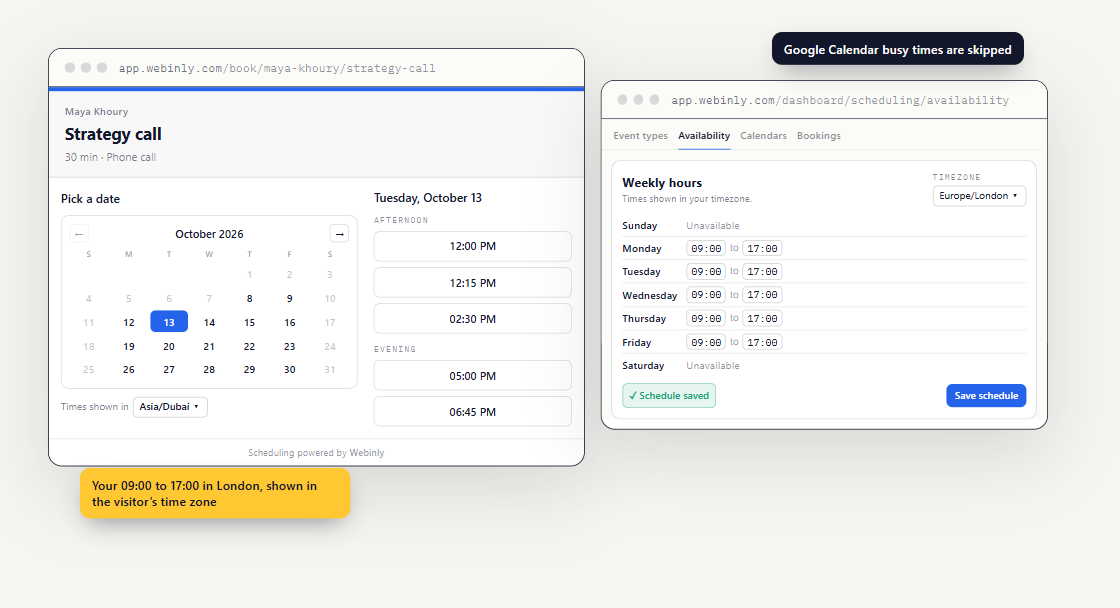Select October 9 in the calendar

[289, 299]
